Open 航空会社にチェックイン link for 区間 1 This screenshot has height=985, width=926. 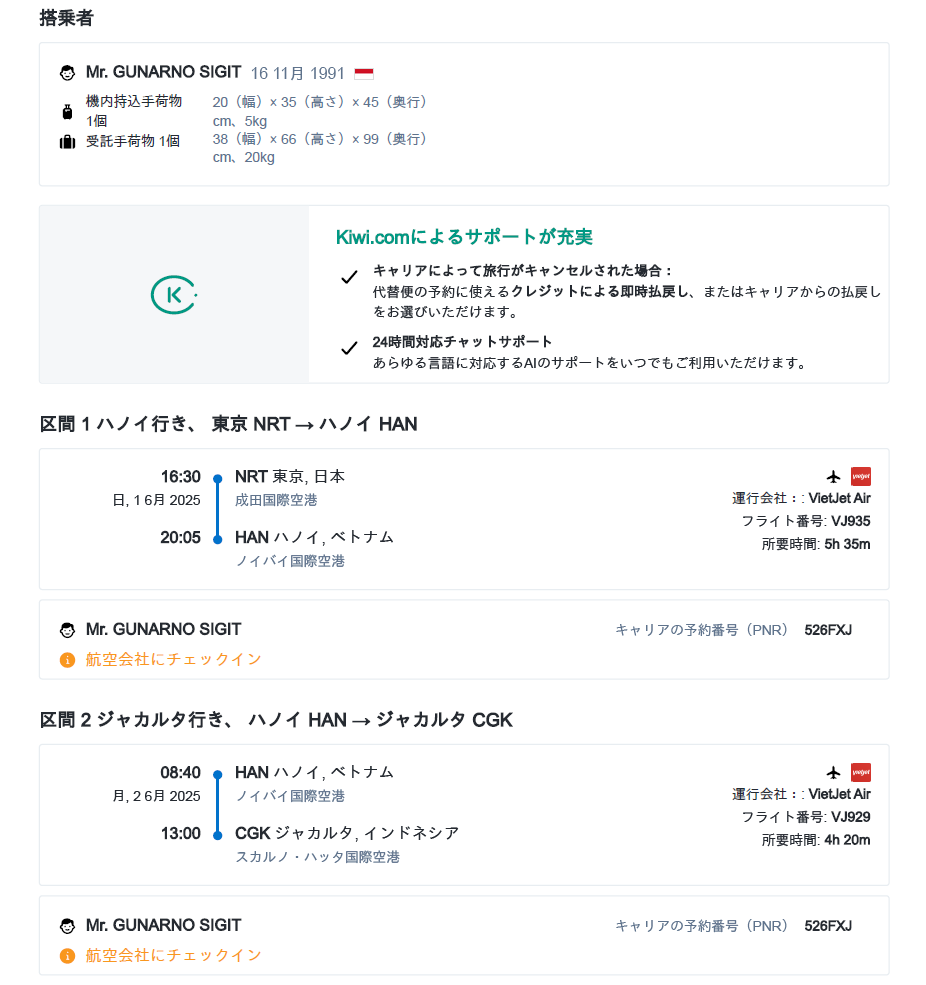click(174, 659)
